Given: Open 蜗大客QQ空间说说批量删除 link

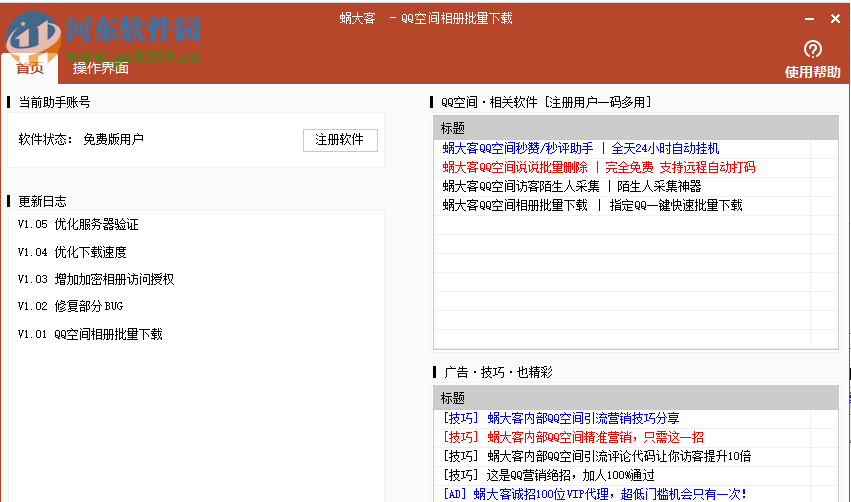Looking at the screenshot, I should click(x=599, y=168).
